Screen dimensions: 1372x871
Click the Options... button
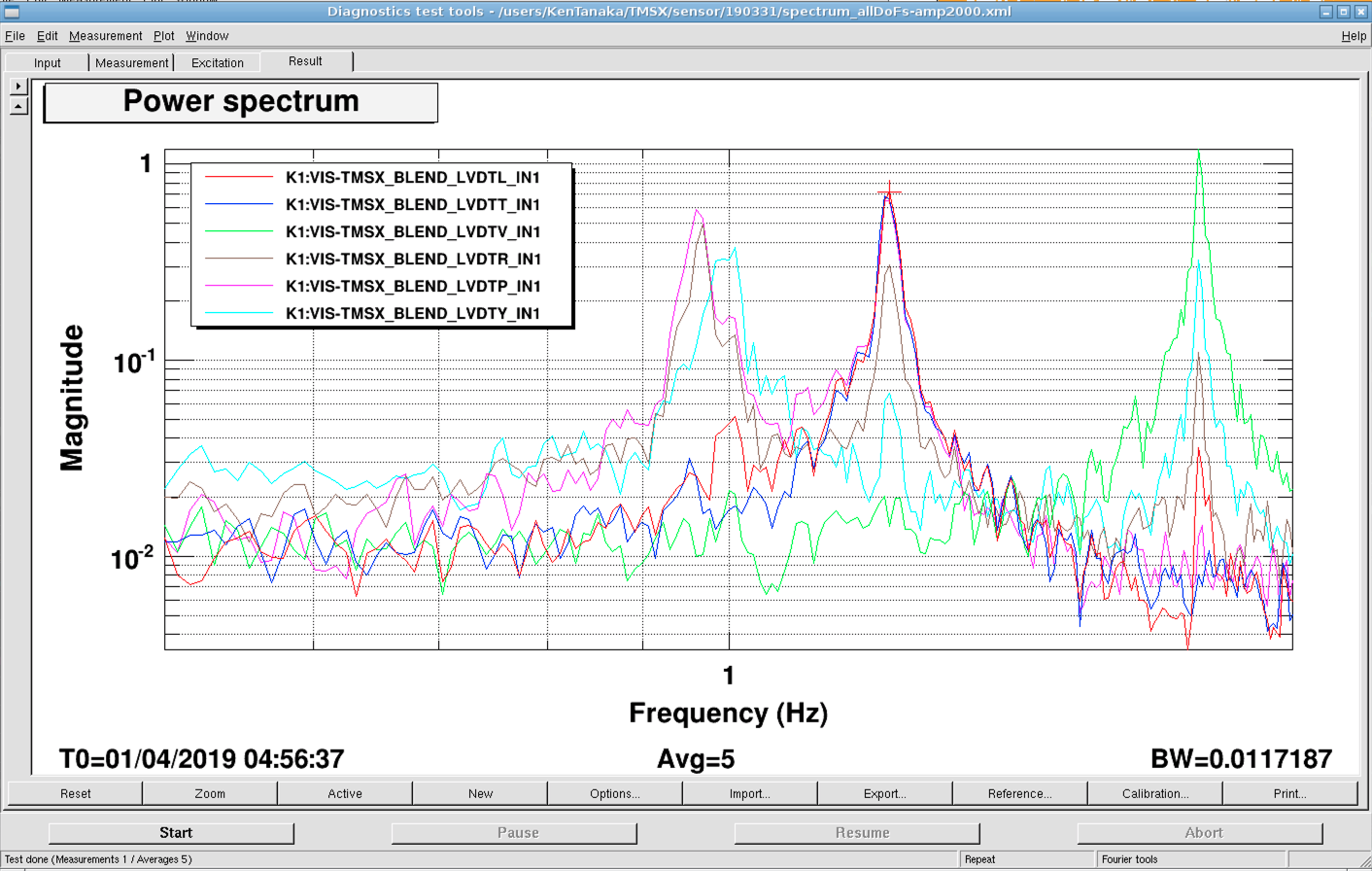614,794
